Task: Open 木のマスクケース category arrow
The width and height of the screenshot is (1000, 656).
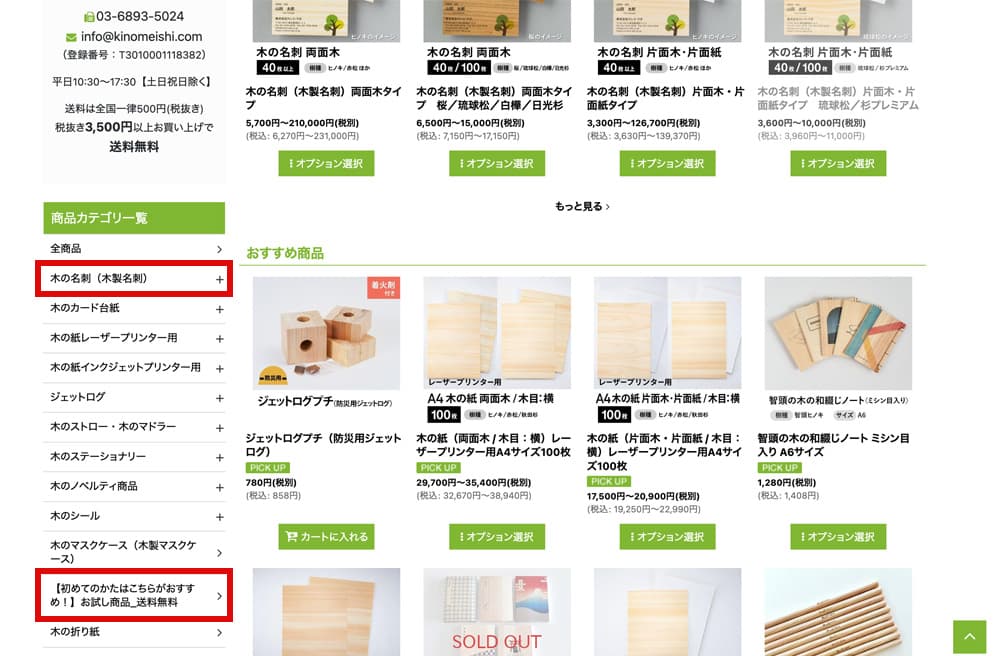Action: tap(219, 553)
